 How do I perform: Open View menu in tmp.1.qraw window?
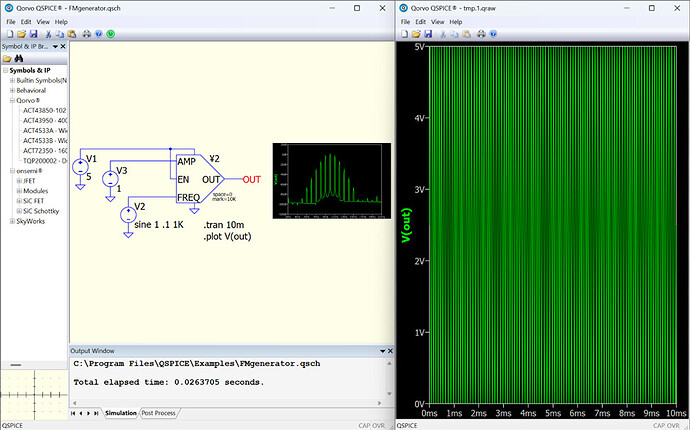[x=437, y=22]
